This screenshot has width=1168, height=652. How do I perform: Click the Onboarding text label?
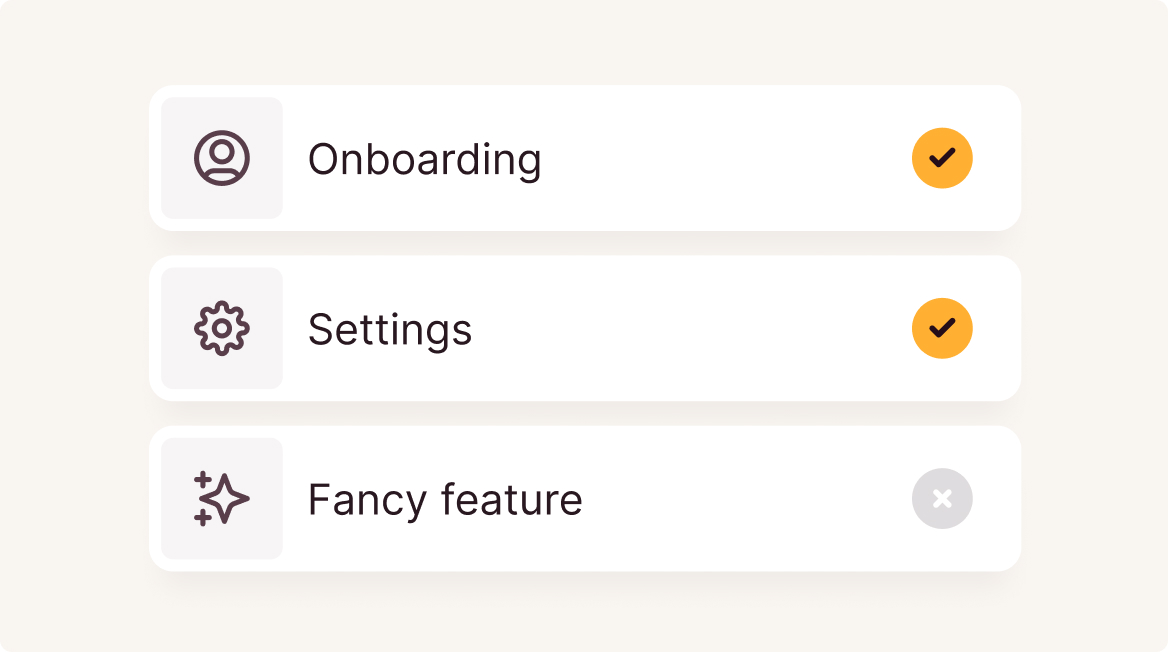[425, 160]
